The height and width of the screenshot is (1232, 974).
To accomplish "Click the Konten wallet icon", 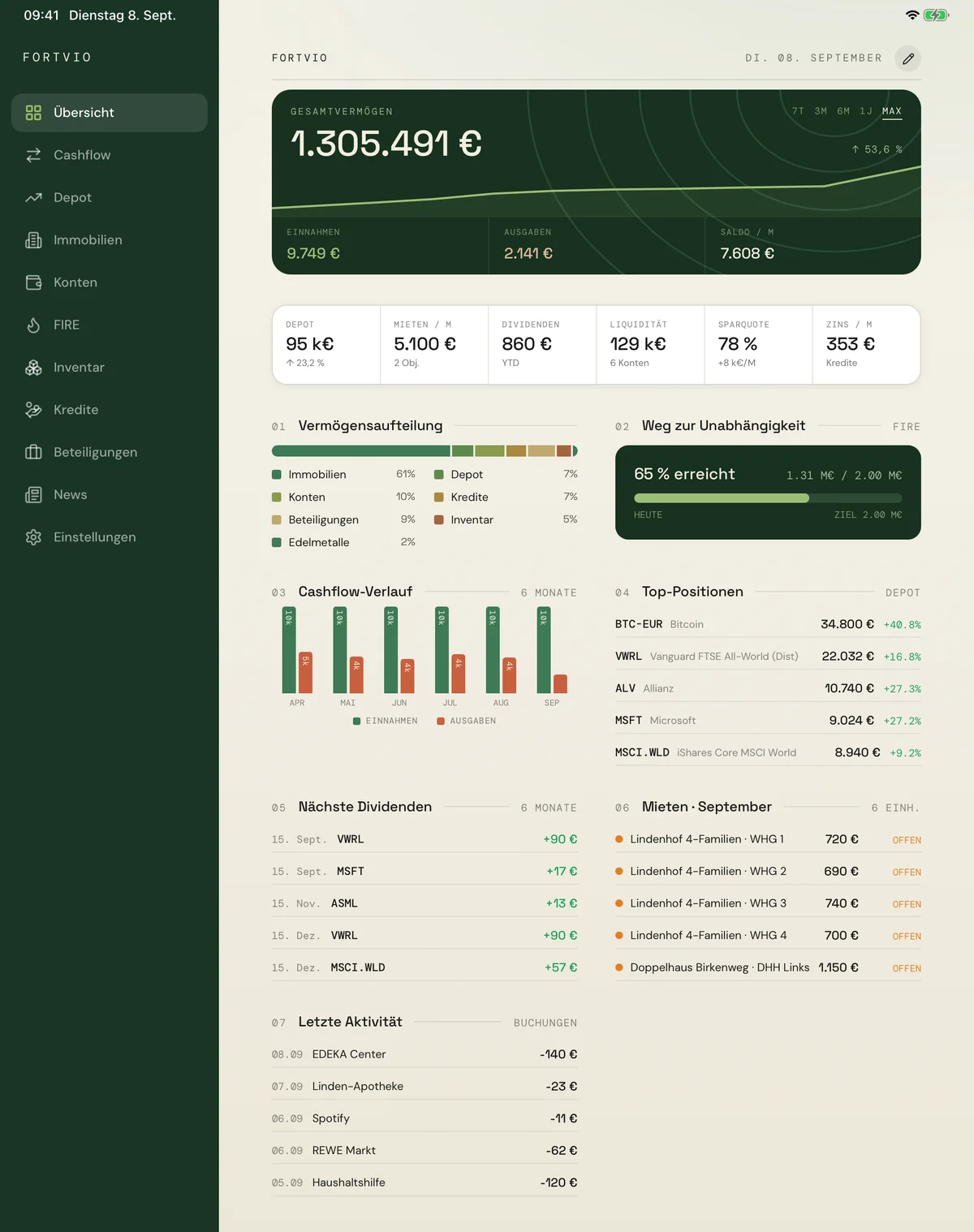I will [33, 282].
